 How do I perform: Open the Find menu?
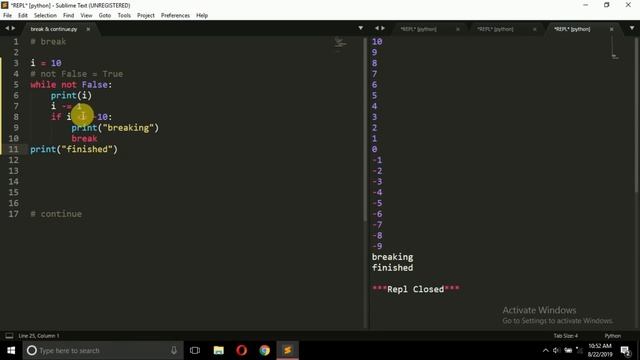coord(69,16)
